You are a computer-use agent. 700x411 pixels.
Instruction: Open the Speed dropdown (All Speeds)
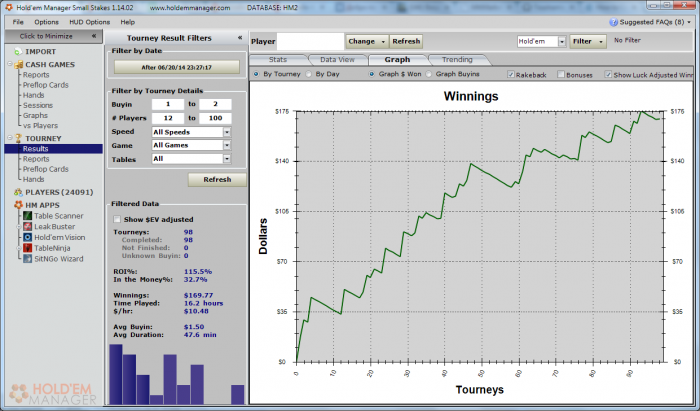[x=227, y=132]
